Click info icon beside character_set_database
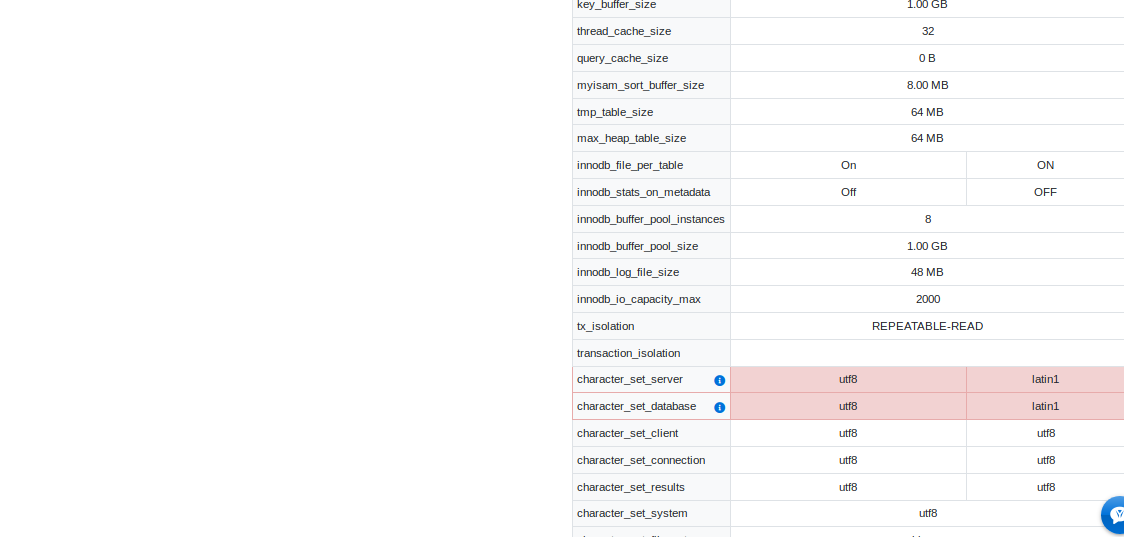Viewport: 1124px width, 537px height. tap(720, 407)
